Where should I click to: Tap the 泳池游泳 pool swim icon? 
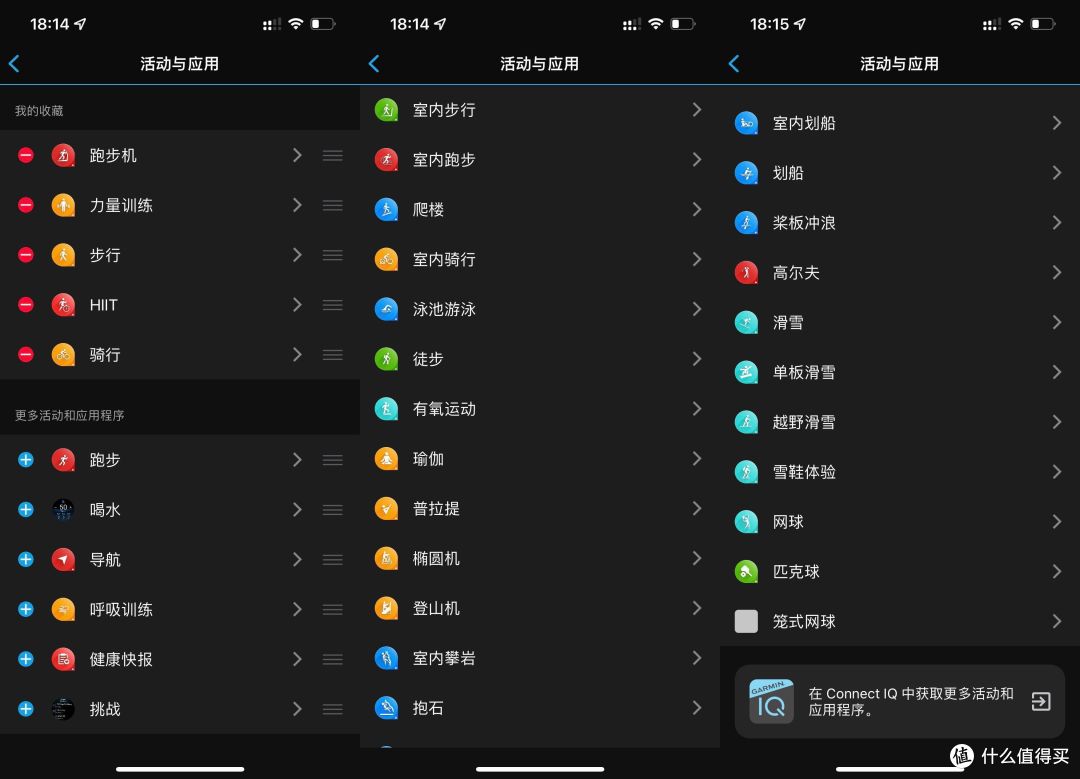click(386, 309)
